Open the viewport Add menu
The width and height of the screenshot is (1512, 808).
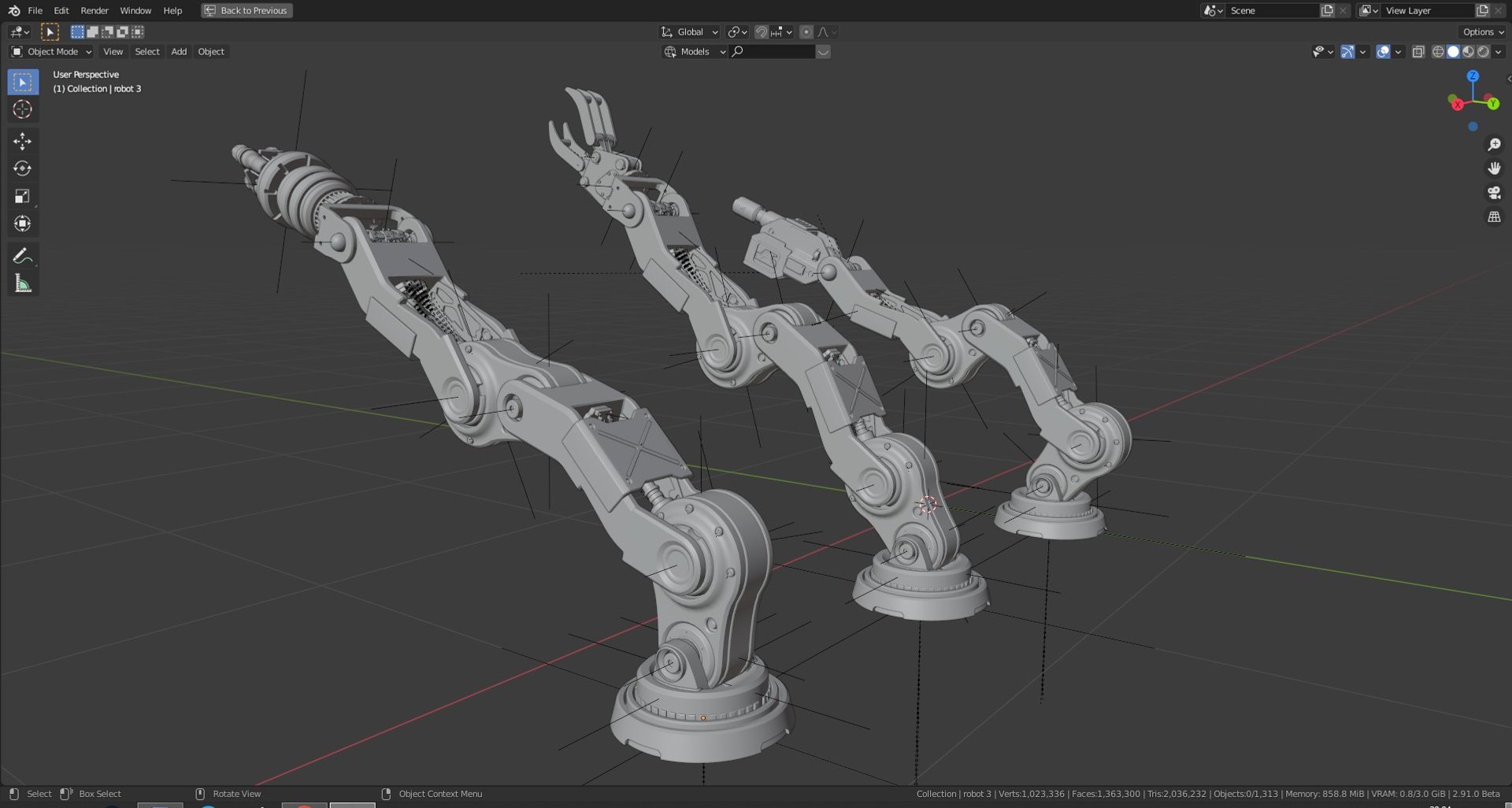pos(179,52)
